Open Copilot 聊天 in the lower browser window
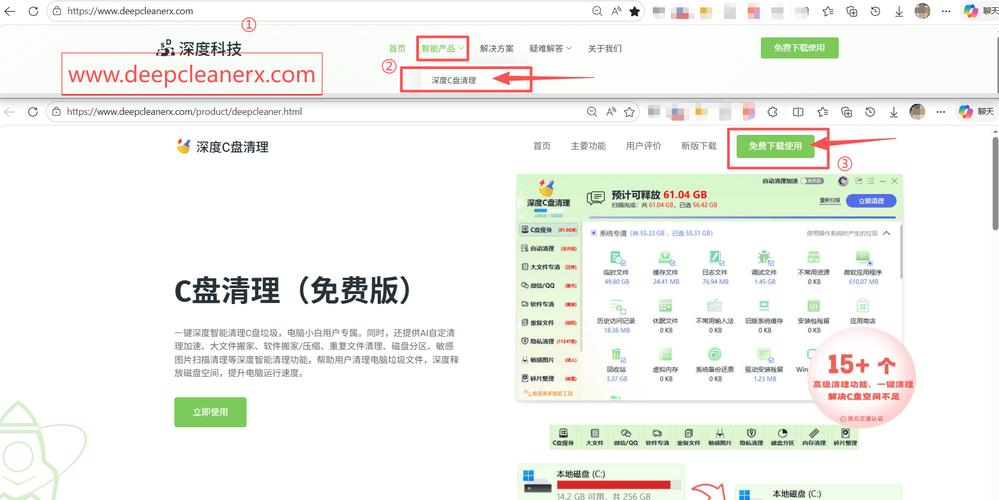This screenshot has width=999, height=500. [x=976, y=111]
